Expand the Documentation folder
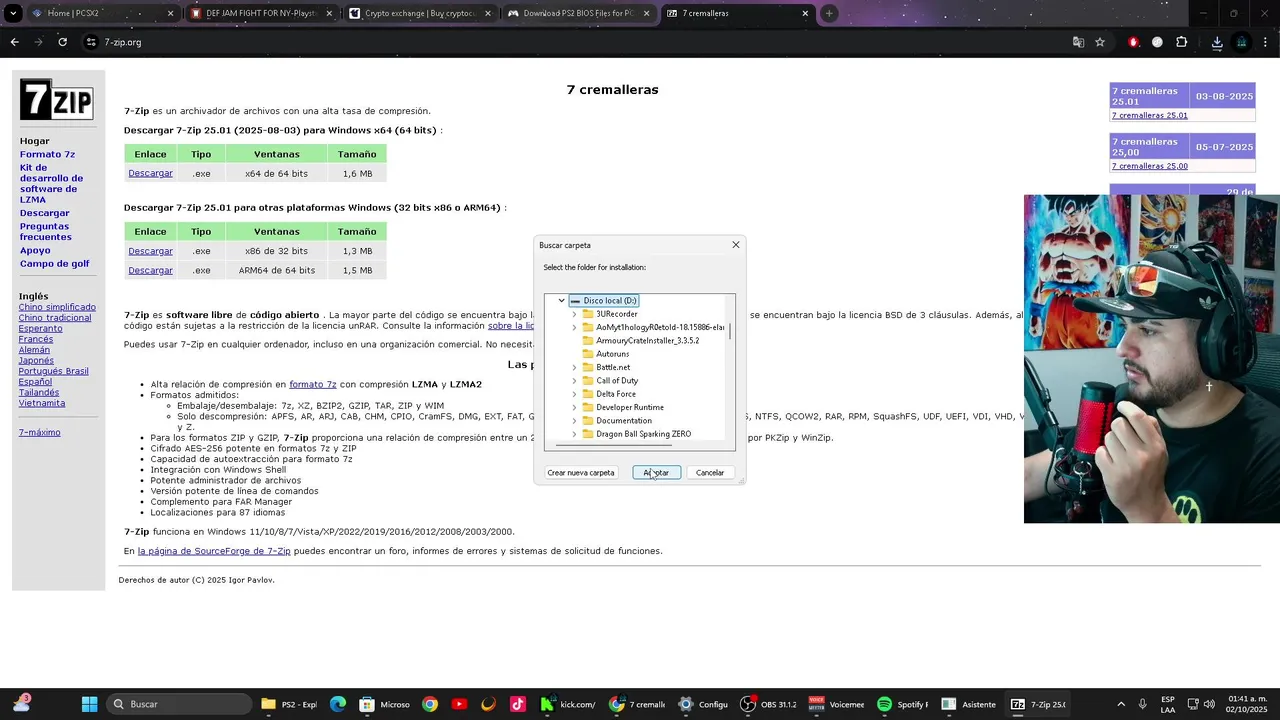The width and height of the screenshot is (1280, 720). tap(574, 421)
